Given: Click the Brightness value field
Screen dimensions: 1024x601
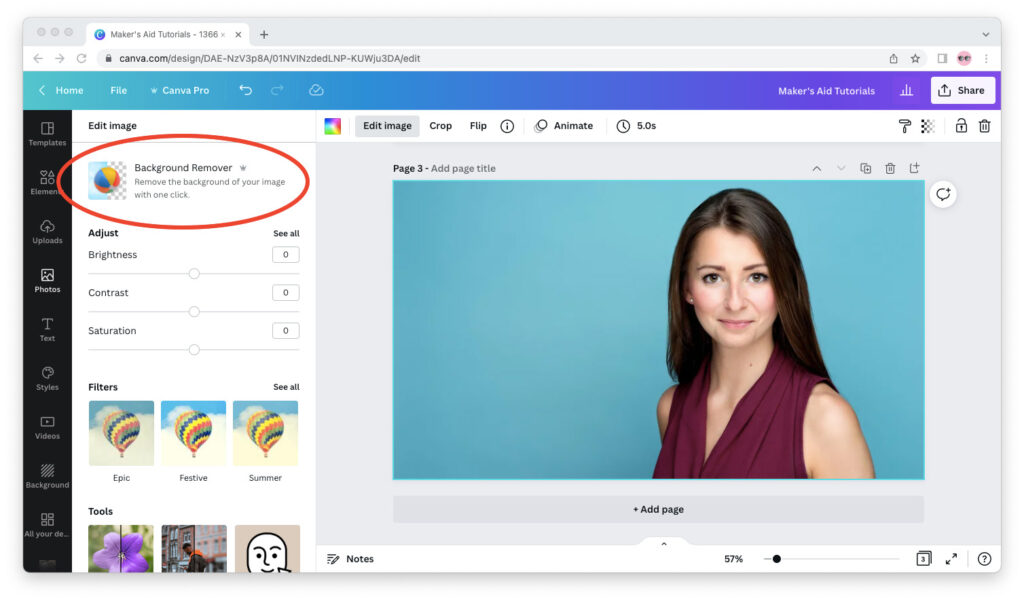Looking at the screenshot, I should pyautogui.click(x=285, y=255).
